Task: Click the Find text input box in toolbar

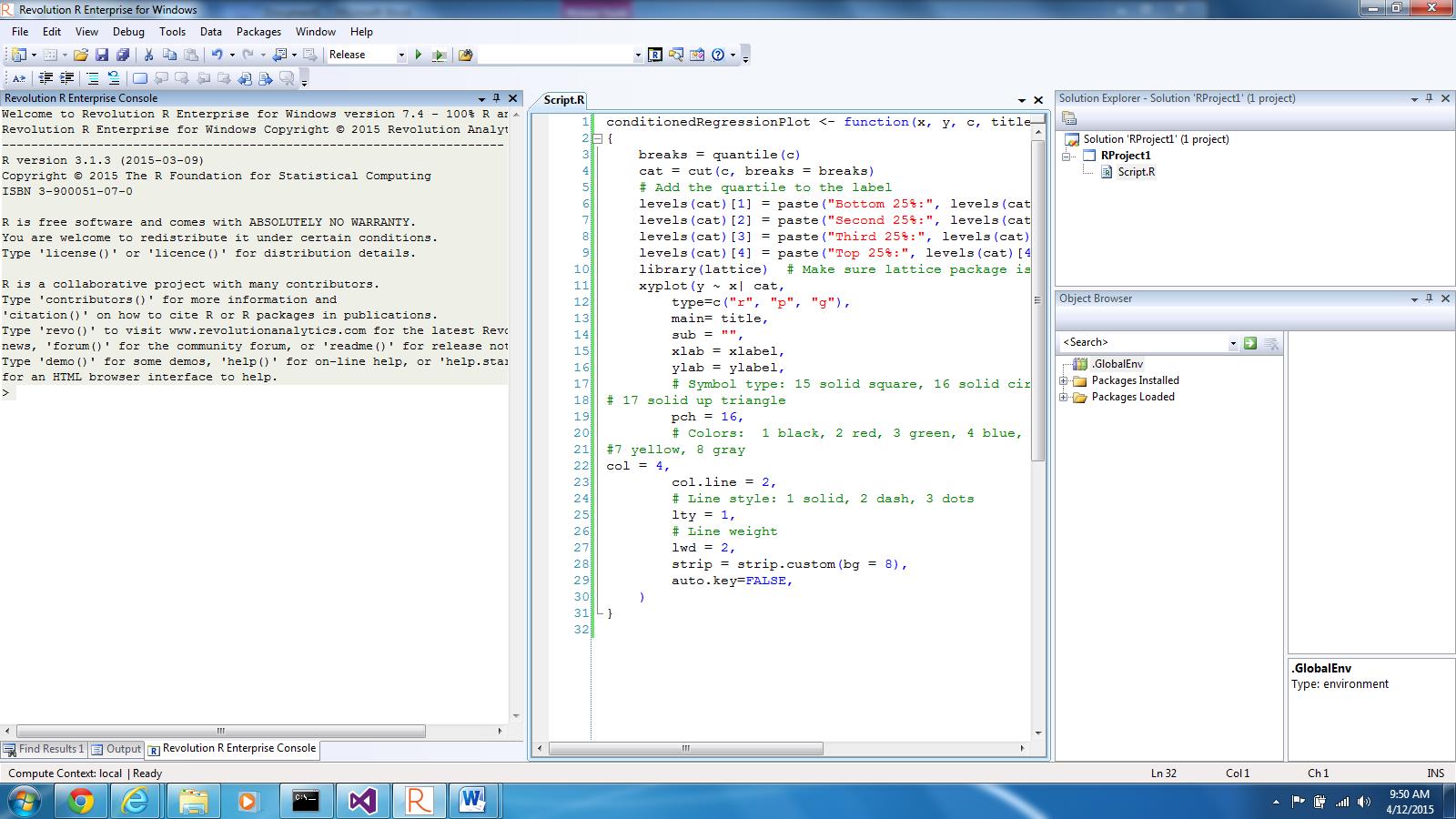Action: [555, 55]
